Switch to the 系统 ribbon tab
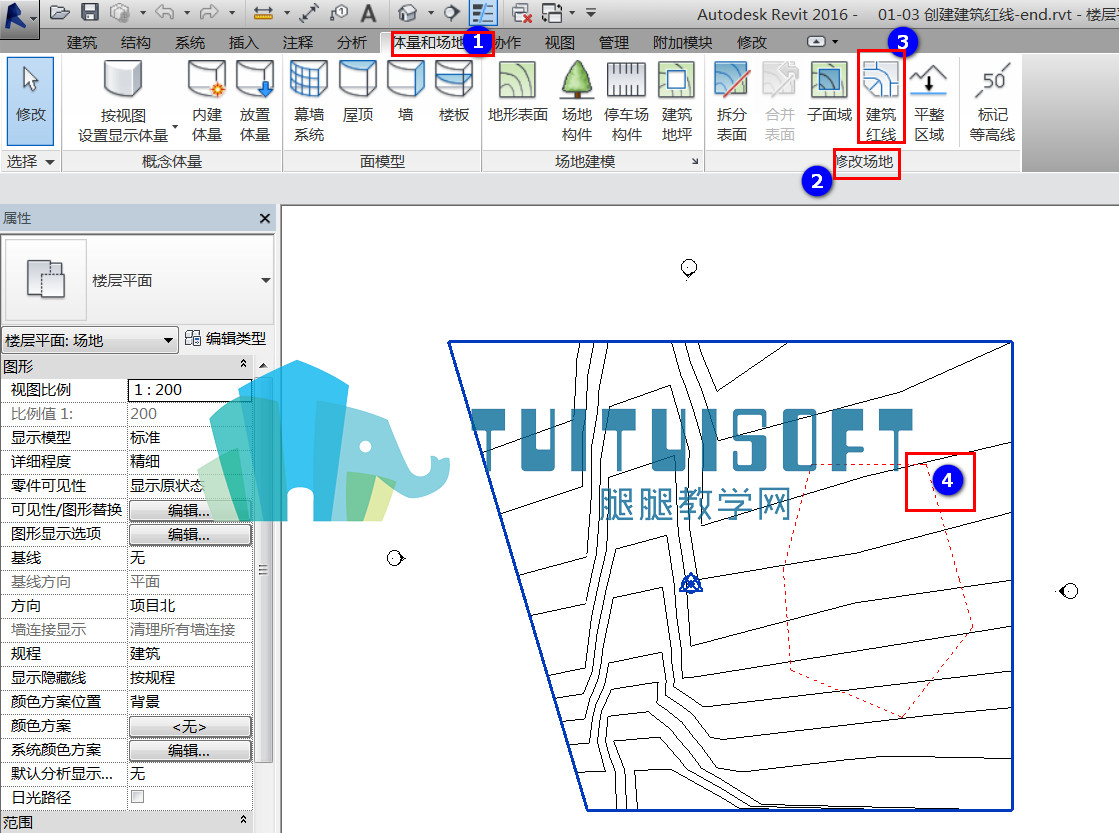Screen dimensions: 1119x833 coord(190,43)
